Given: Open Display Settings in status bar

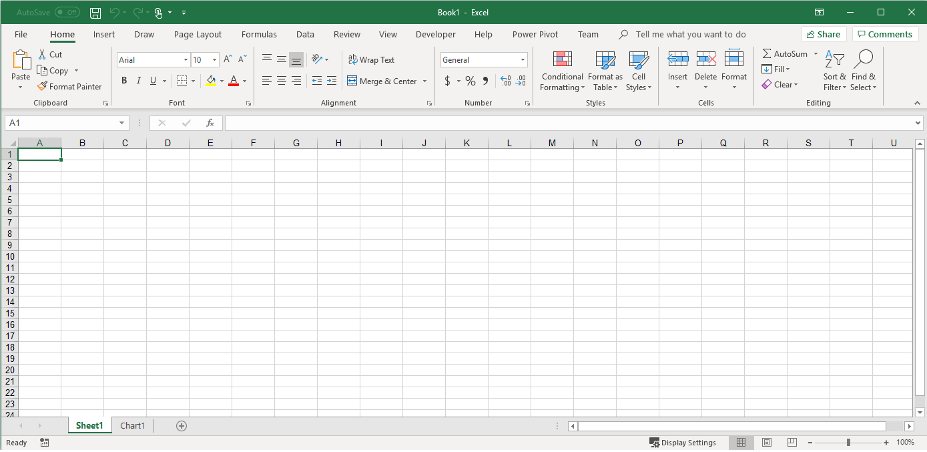Looking at the screenshot, I should point(683,443).
